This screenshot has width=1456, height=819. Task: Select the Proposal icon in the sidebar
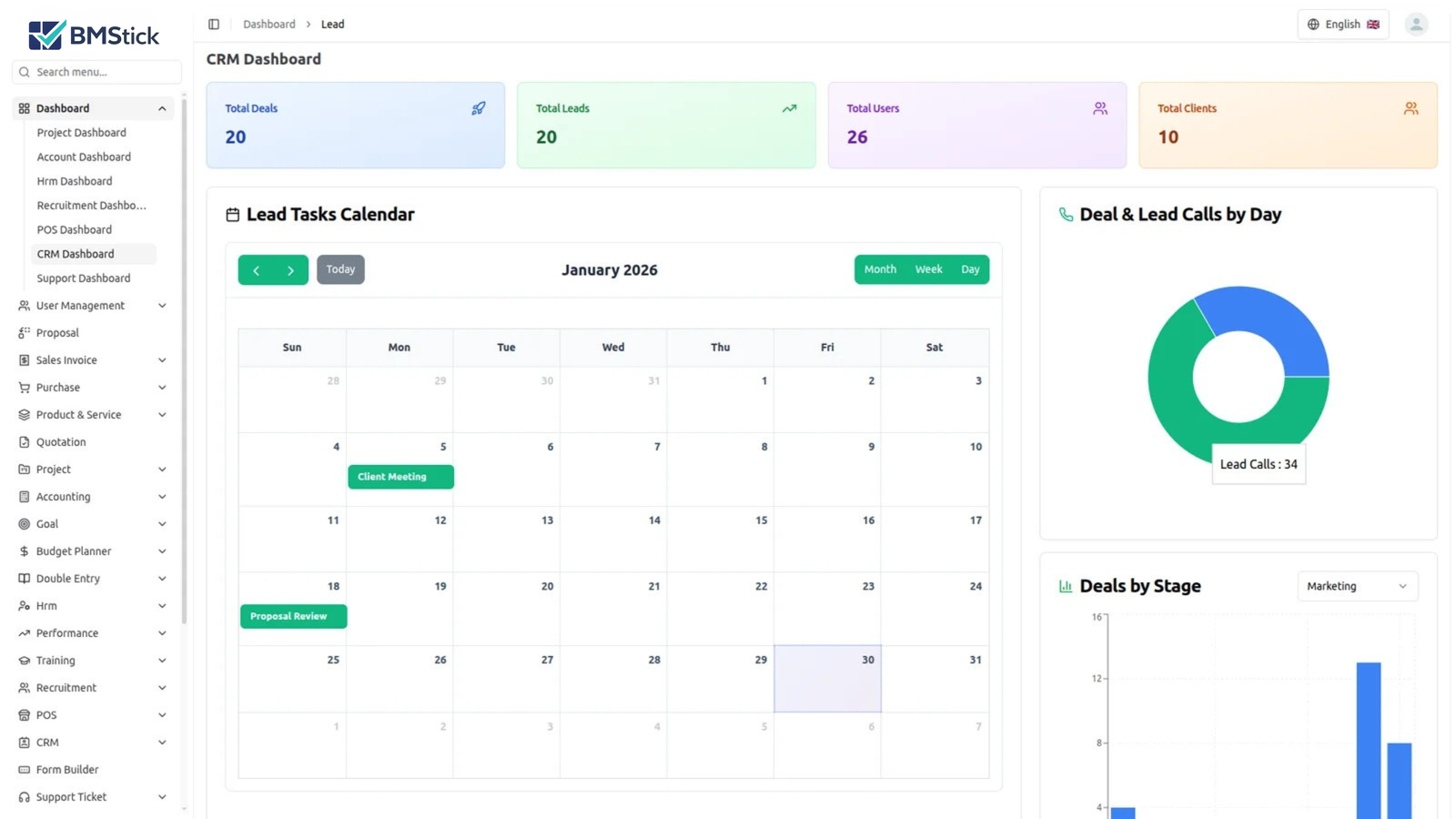click(x=23, y=332)
